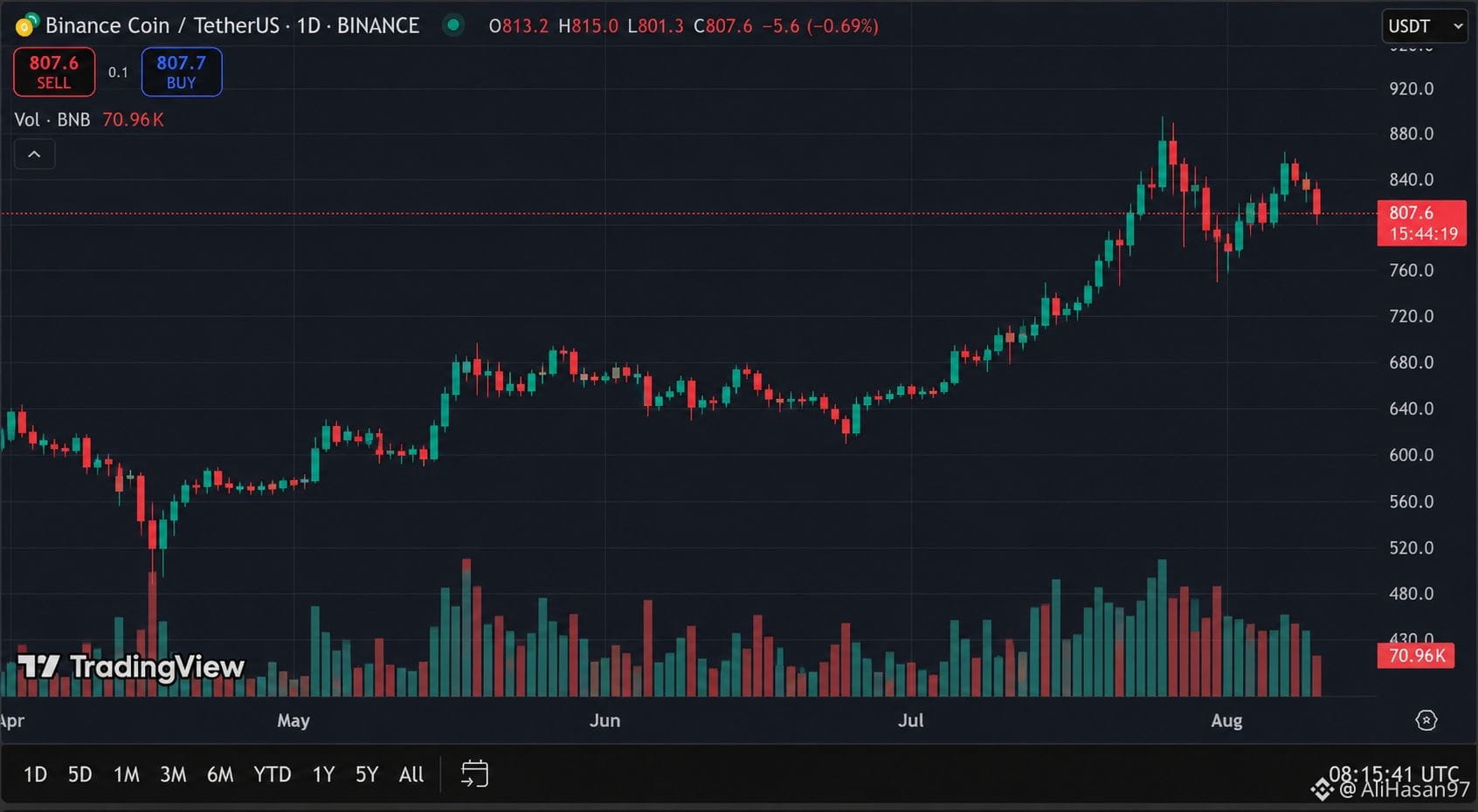Image resolution: width=1478 pixels, height=812 pixels.
Task: Click the 560.0 price scale label
Action: 1412,502
